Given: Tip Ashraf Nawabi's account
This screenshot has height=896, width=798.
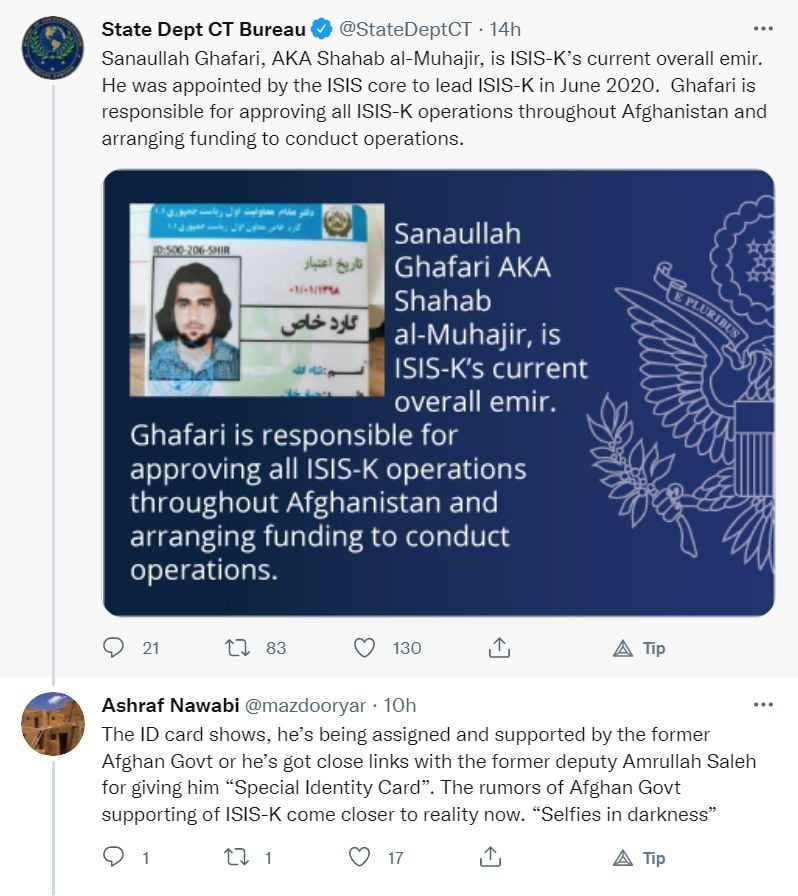Looking at the screenshot, I should (x=639, y=857).
